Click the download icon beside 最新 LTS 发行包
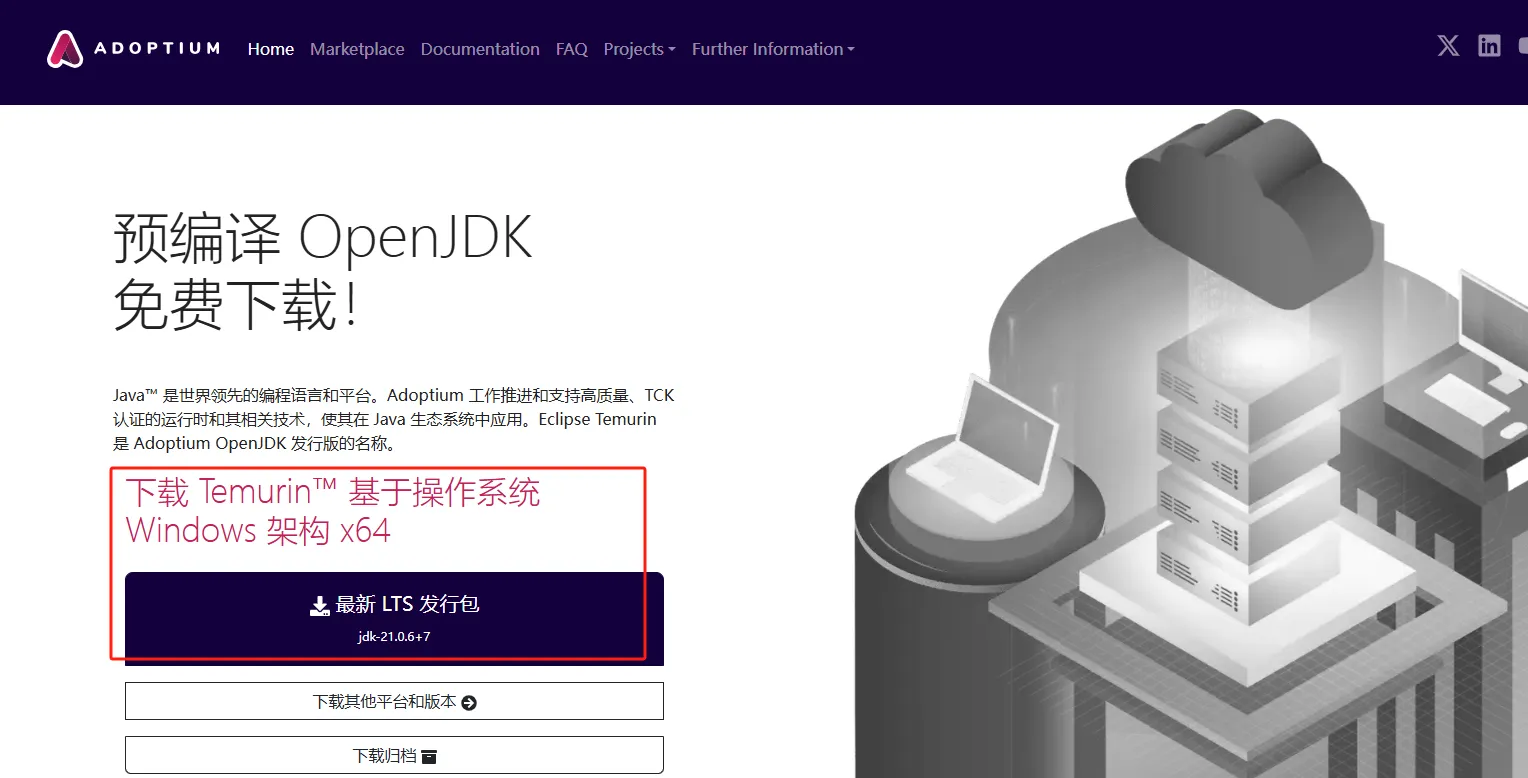The width and height of the screenshot is (1528, 778). click(319, 605)
